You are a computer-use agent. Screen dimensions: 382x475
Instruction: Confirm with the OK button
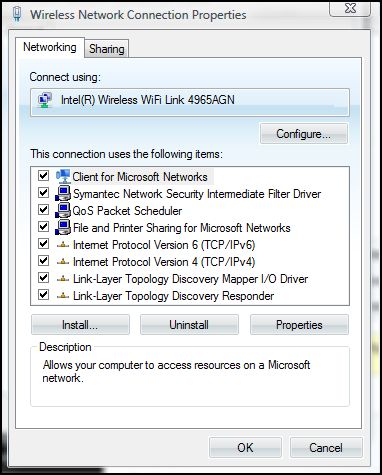pos(245,448)
